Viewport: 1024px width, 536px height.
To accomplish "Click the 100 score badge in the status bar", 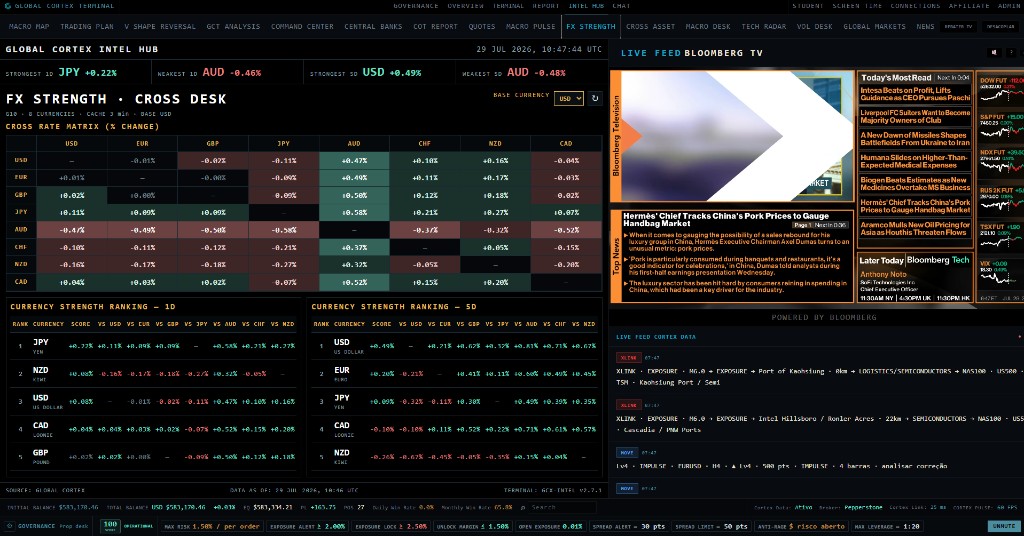I will 110,525.
